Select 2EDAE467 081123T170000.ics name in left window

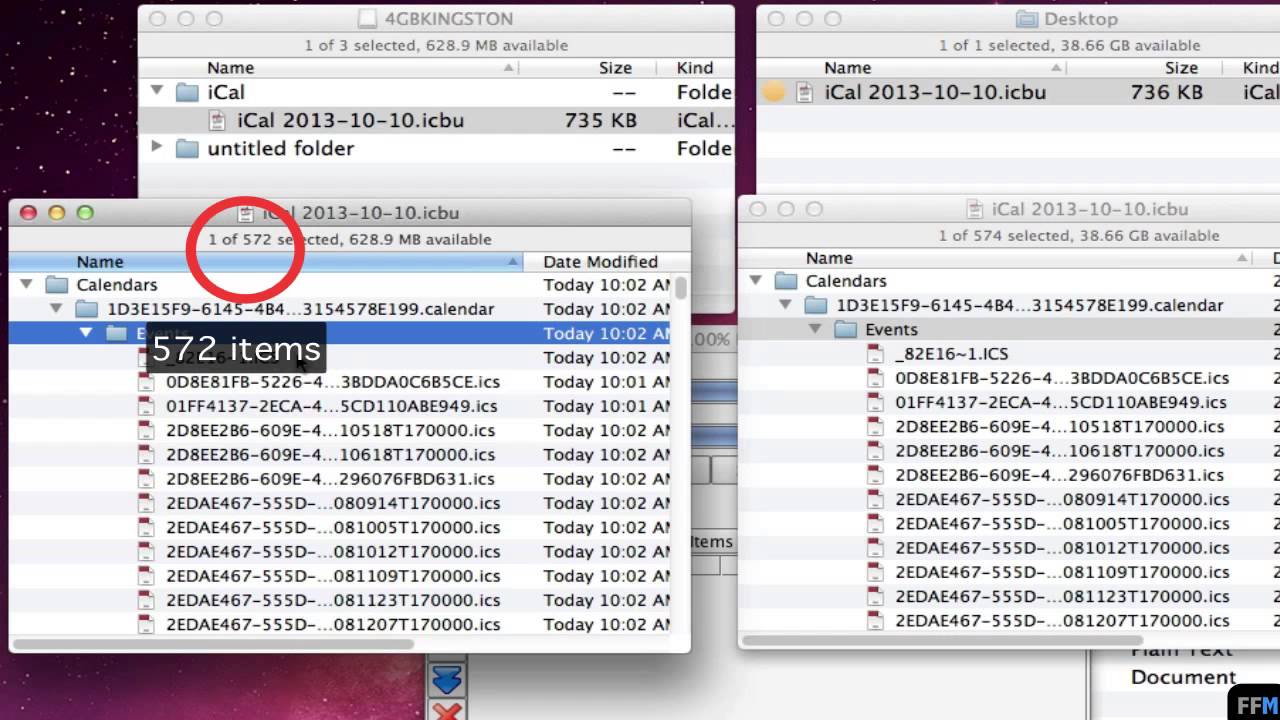click(333, 600)
